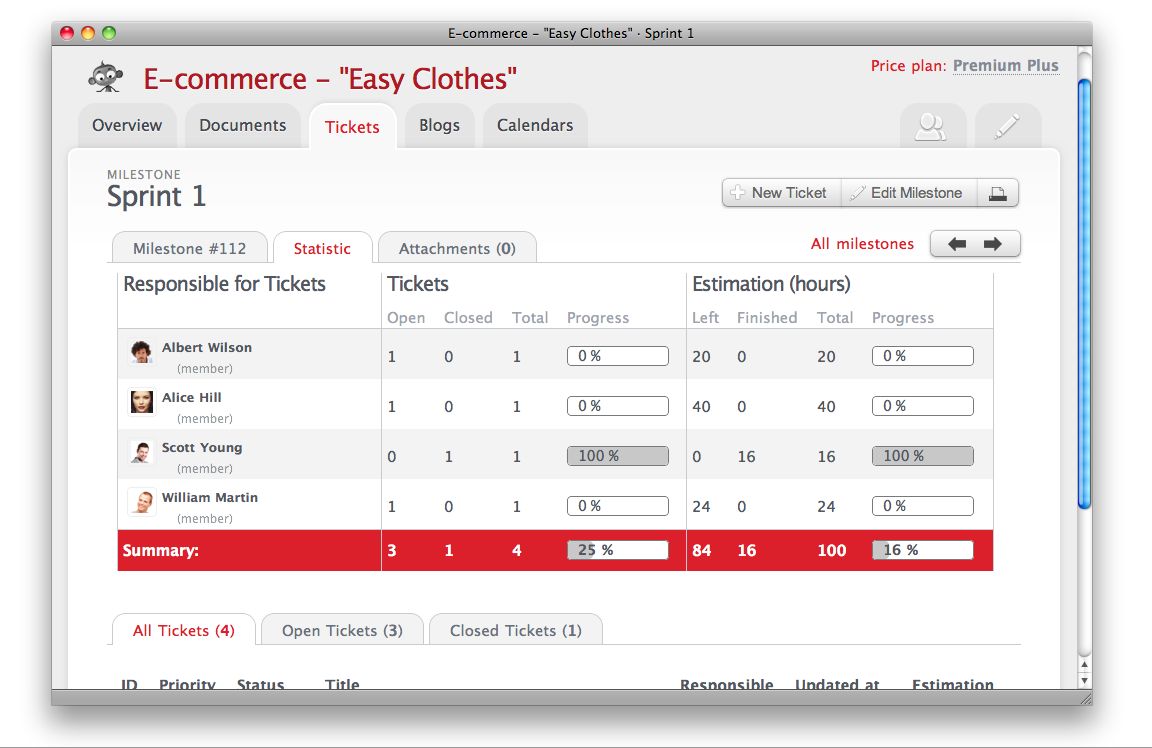Click the scrollbar down arrow
1152x748 pixels.
(x=1084, y=681)
